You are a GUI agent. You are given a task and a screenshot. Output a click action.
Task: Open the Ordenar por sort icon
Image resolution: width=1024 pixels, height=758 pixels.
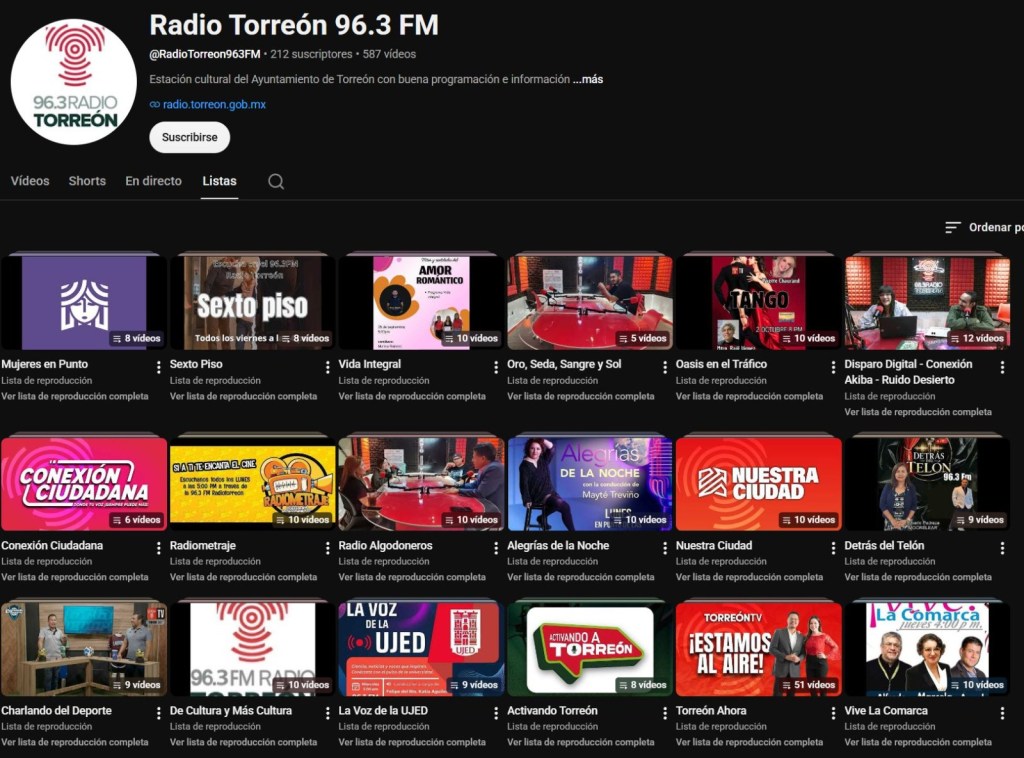pos(952,227)
